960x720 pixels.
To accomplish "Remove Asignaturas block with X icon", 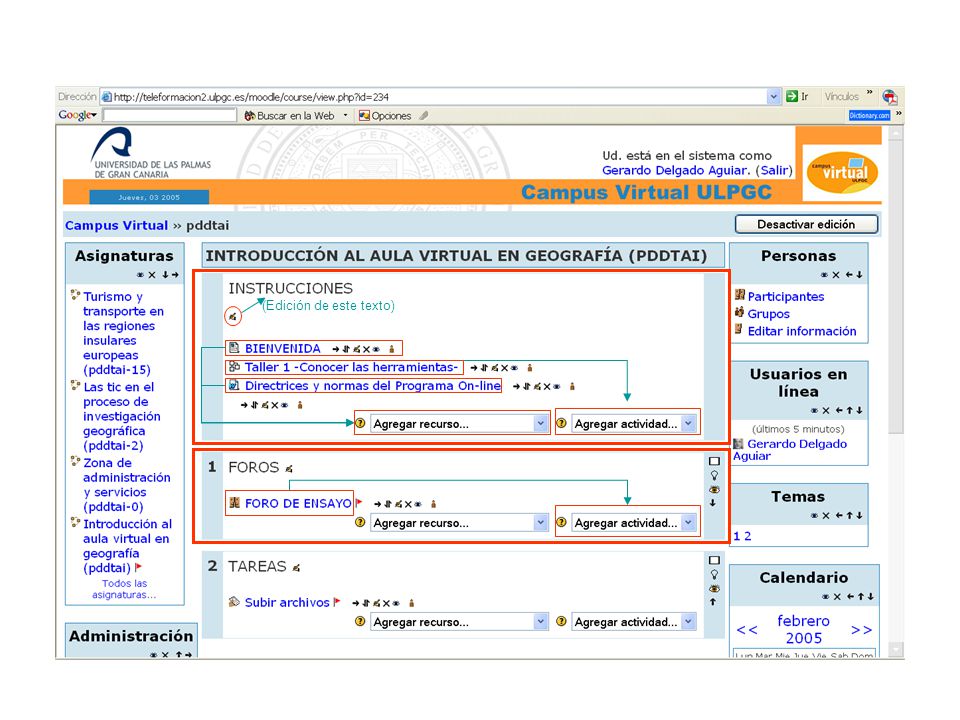I will click(x=152, y=275).
